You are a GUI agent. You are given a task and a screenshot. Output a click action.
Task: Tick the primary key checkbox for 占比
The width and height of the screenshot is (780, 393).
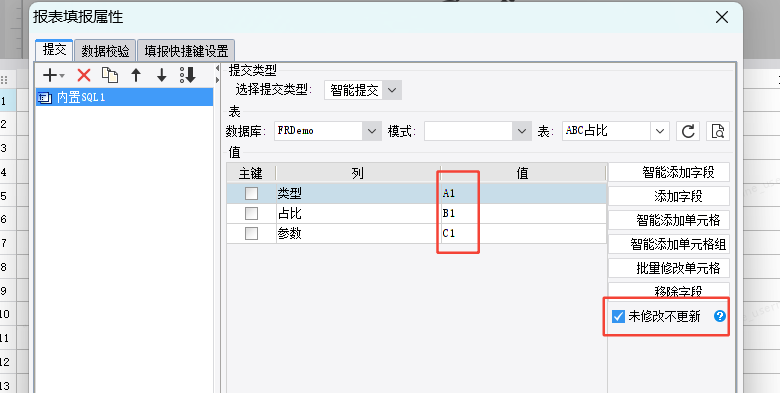point(251,213)
